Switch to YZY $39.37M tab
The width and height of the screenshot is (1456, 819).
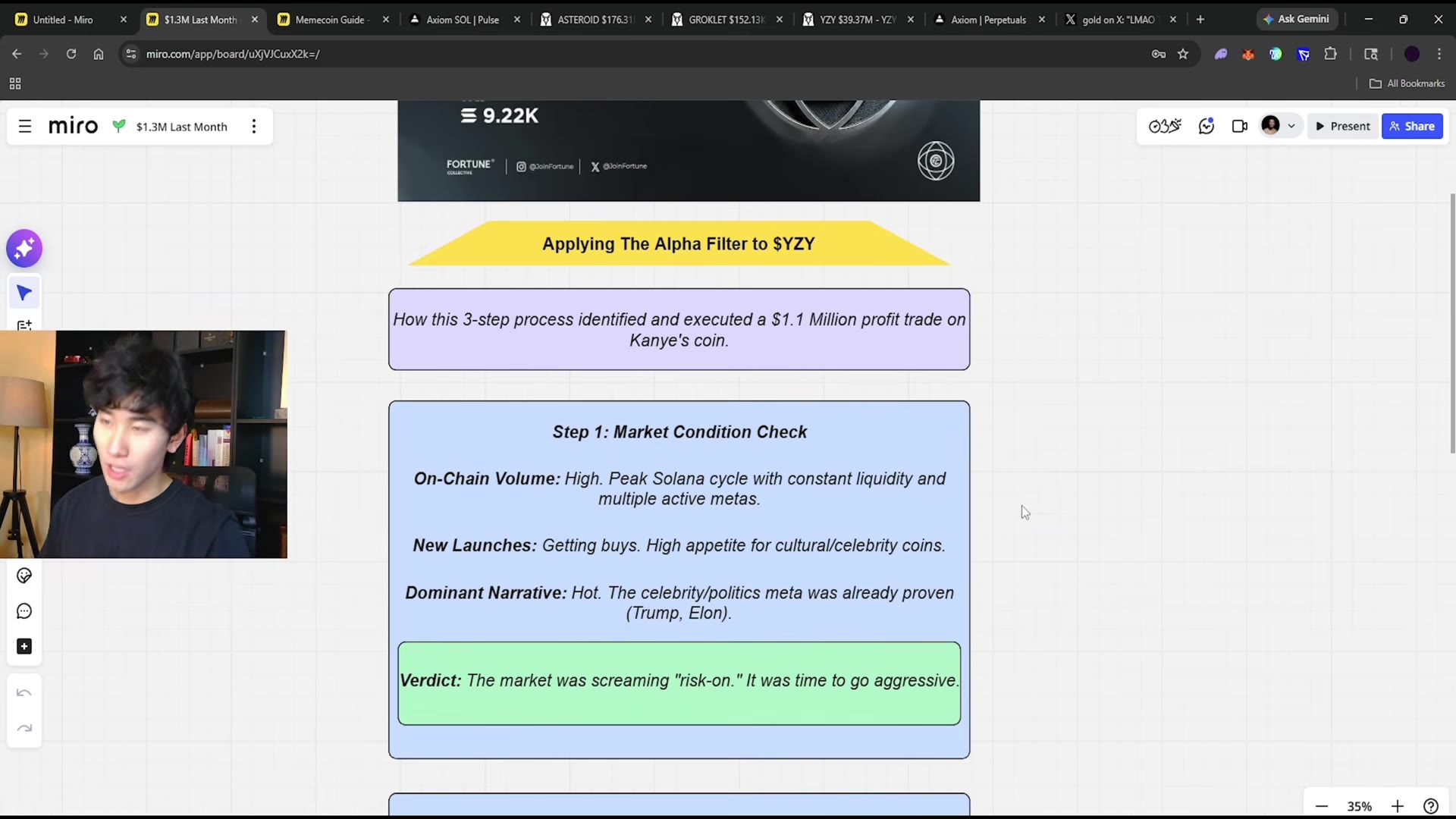point(857,20)
